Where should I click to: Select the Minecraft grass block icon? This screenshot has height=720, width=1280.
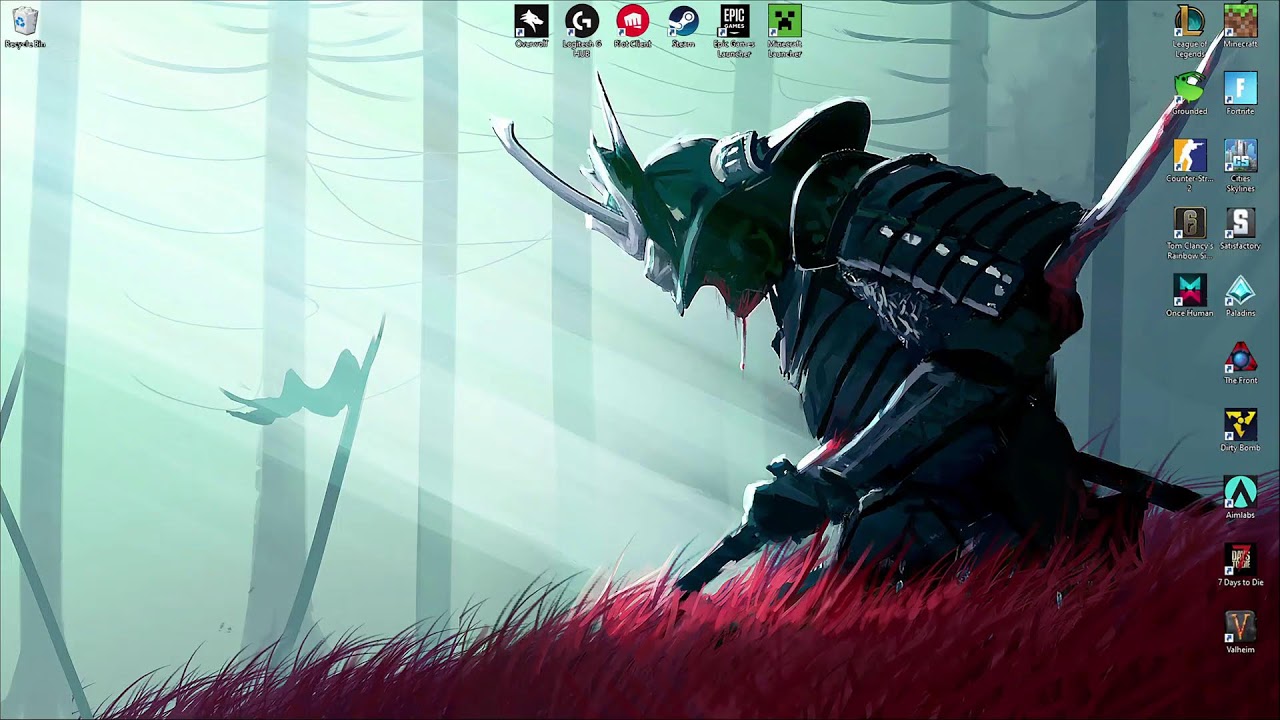1240,22
